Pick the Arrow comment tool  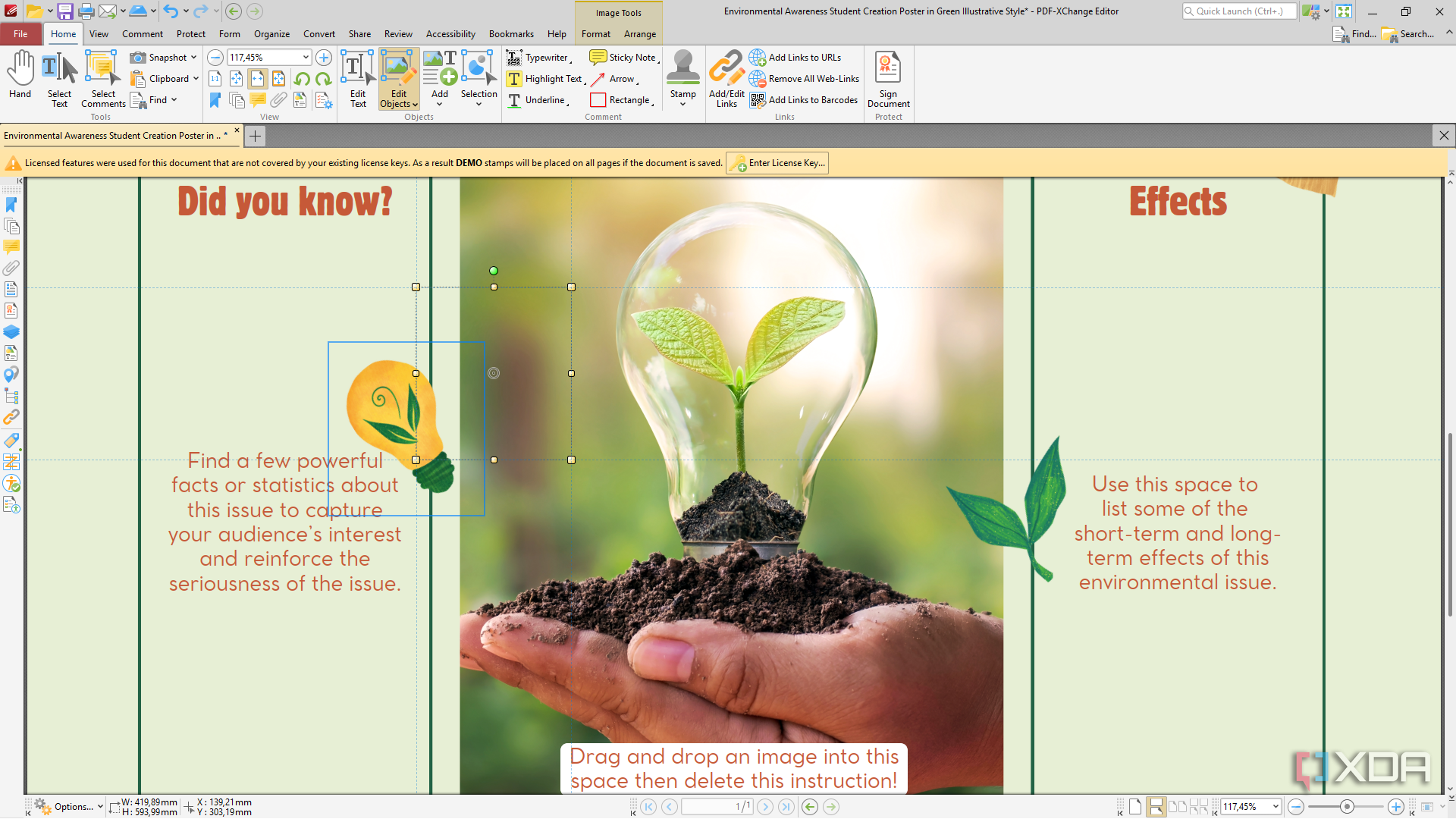[614, 79]
